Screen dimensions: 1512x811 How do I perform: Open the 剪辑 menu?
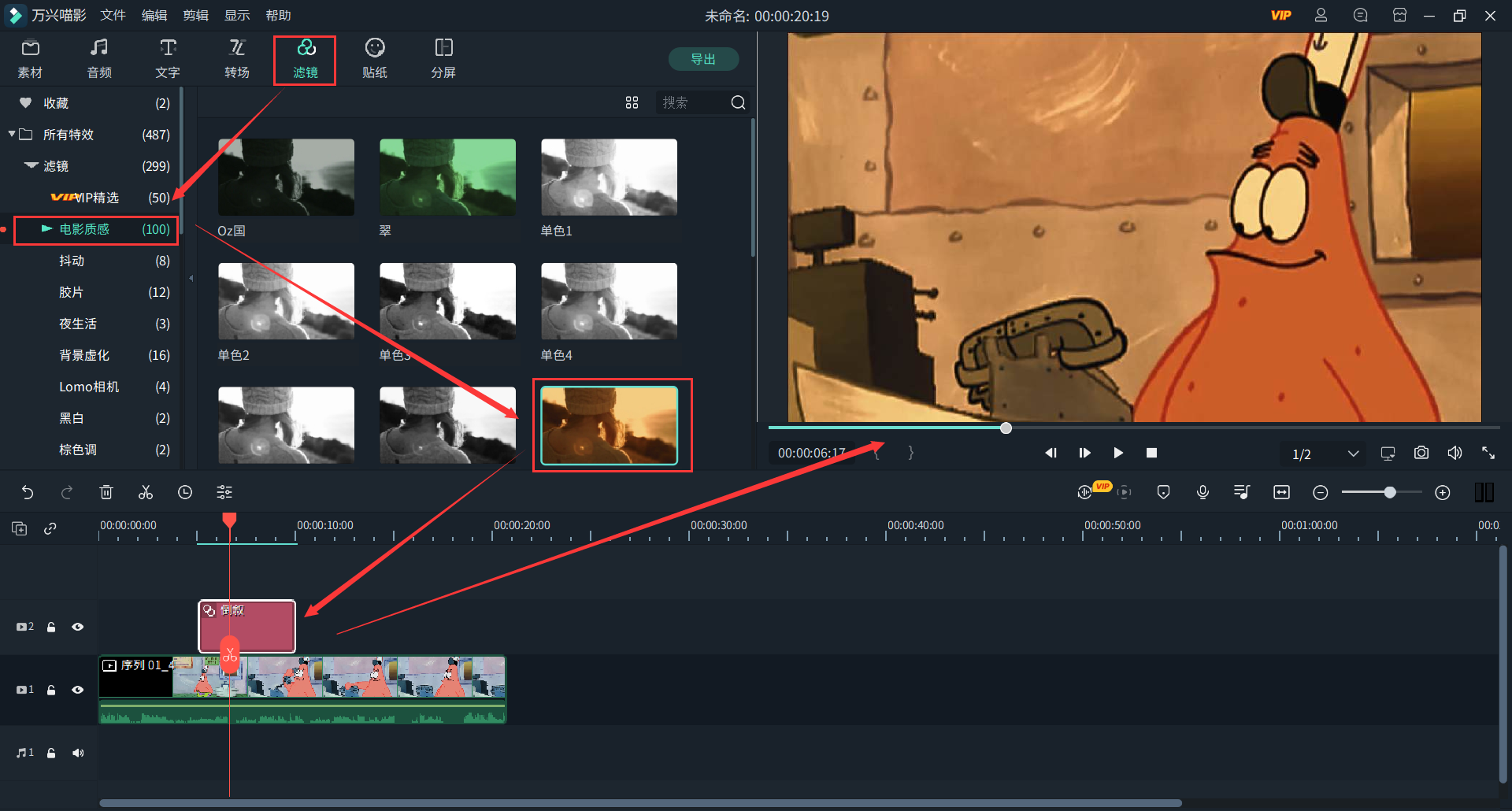point(195,16)
